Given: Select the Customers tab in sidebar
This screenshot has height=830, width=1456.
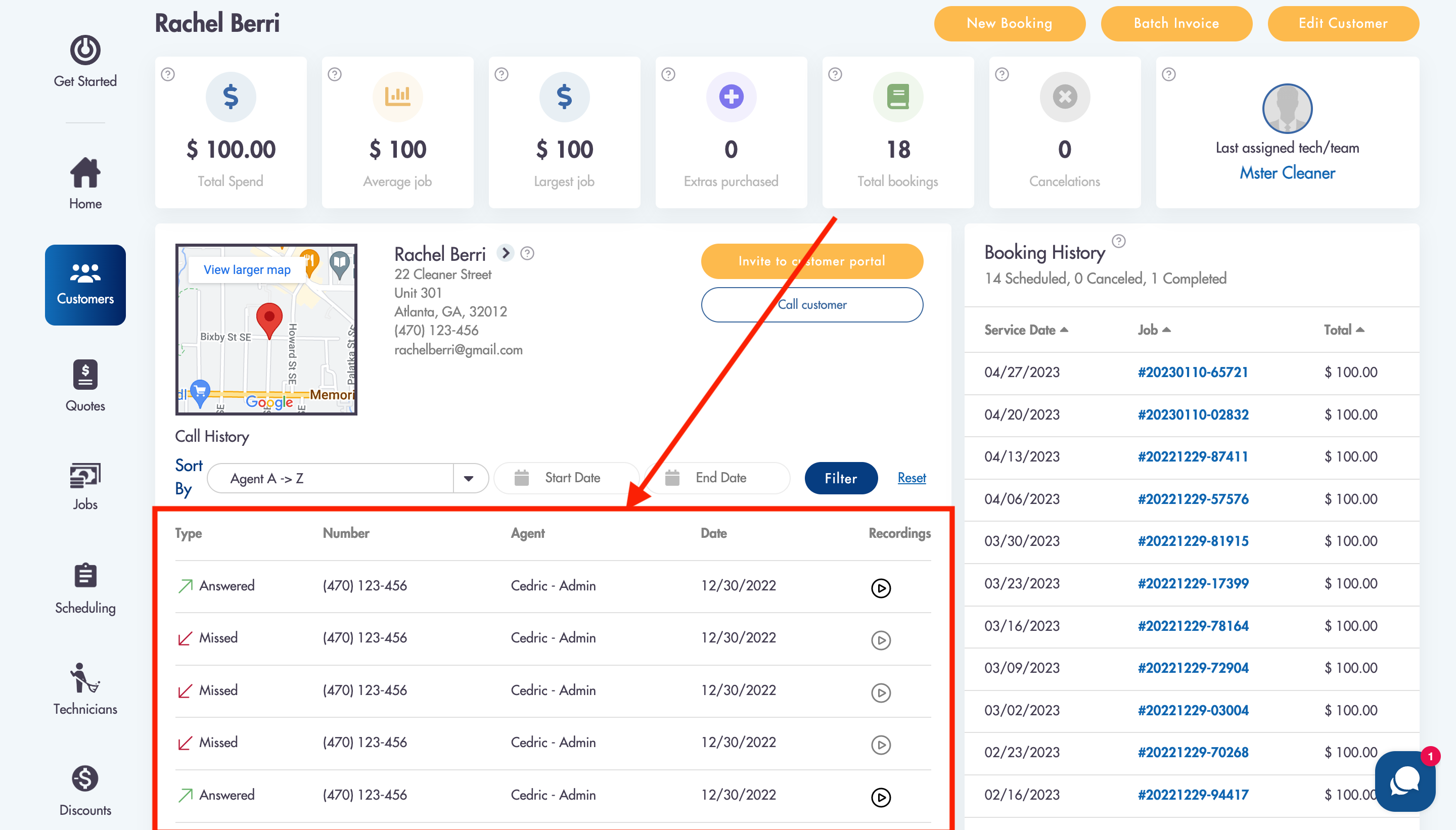Looking at the screenshot, I should [x=85, y=285].
